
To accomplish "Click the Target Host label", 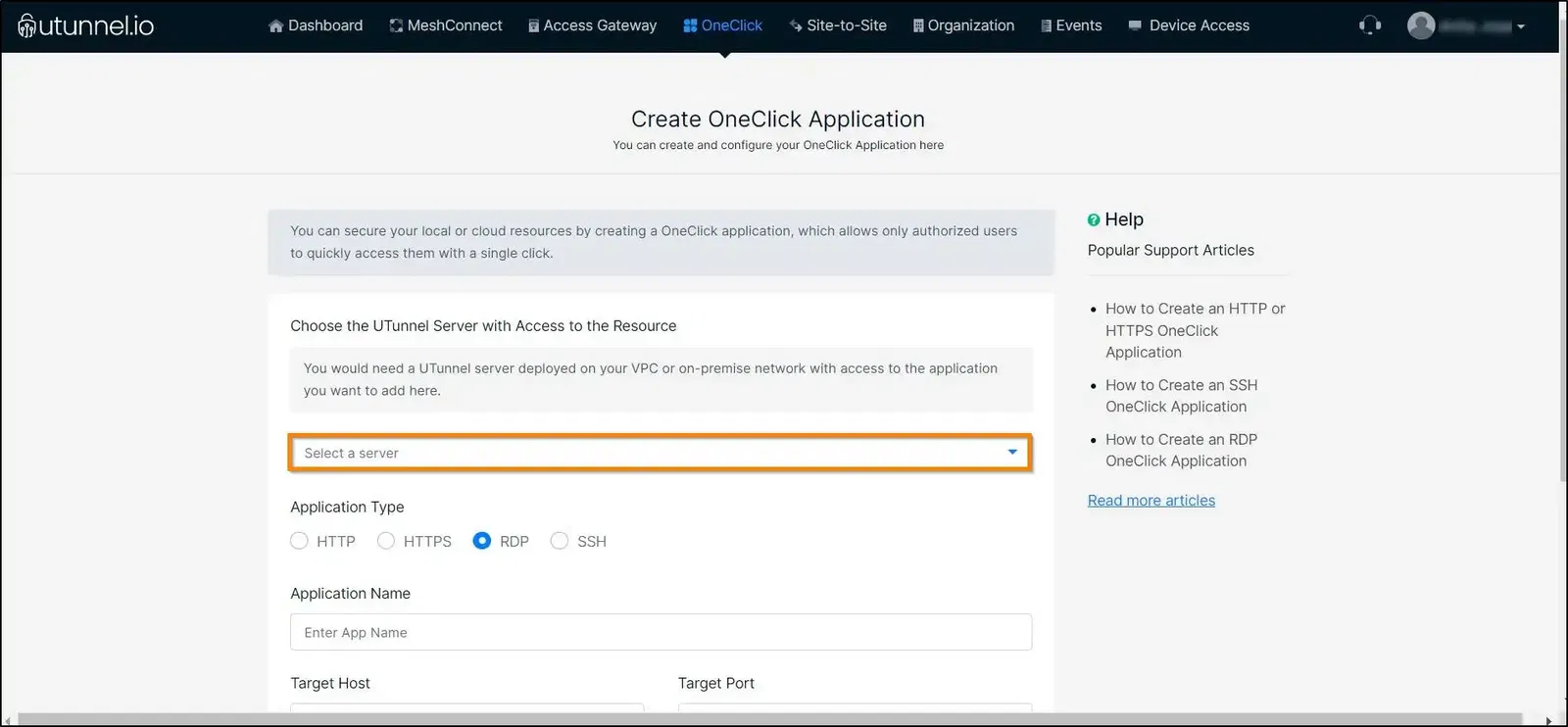I will point(330,683).
